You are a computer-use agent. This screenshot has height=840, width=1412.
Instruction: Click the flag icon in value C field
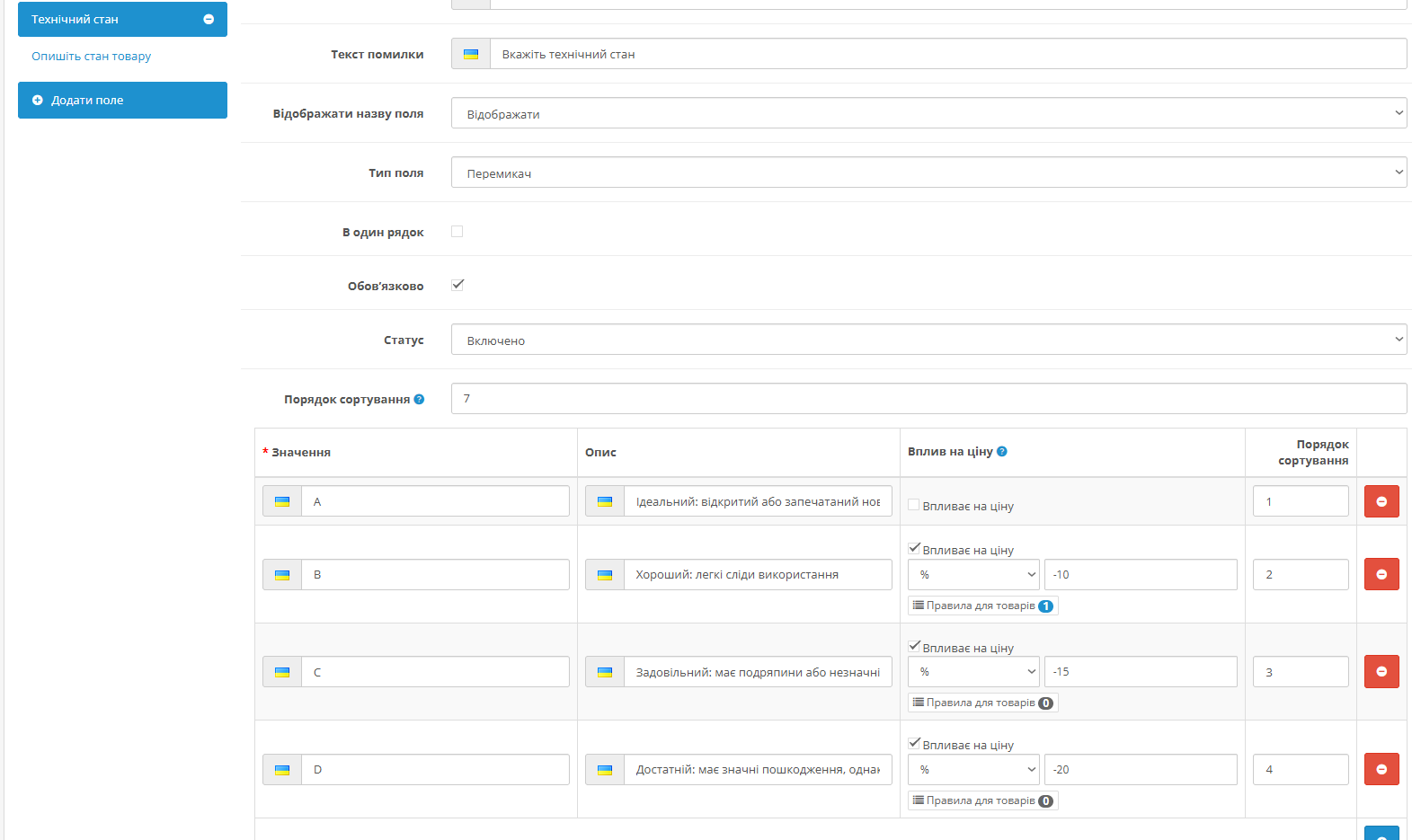[x=282, y=672]
